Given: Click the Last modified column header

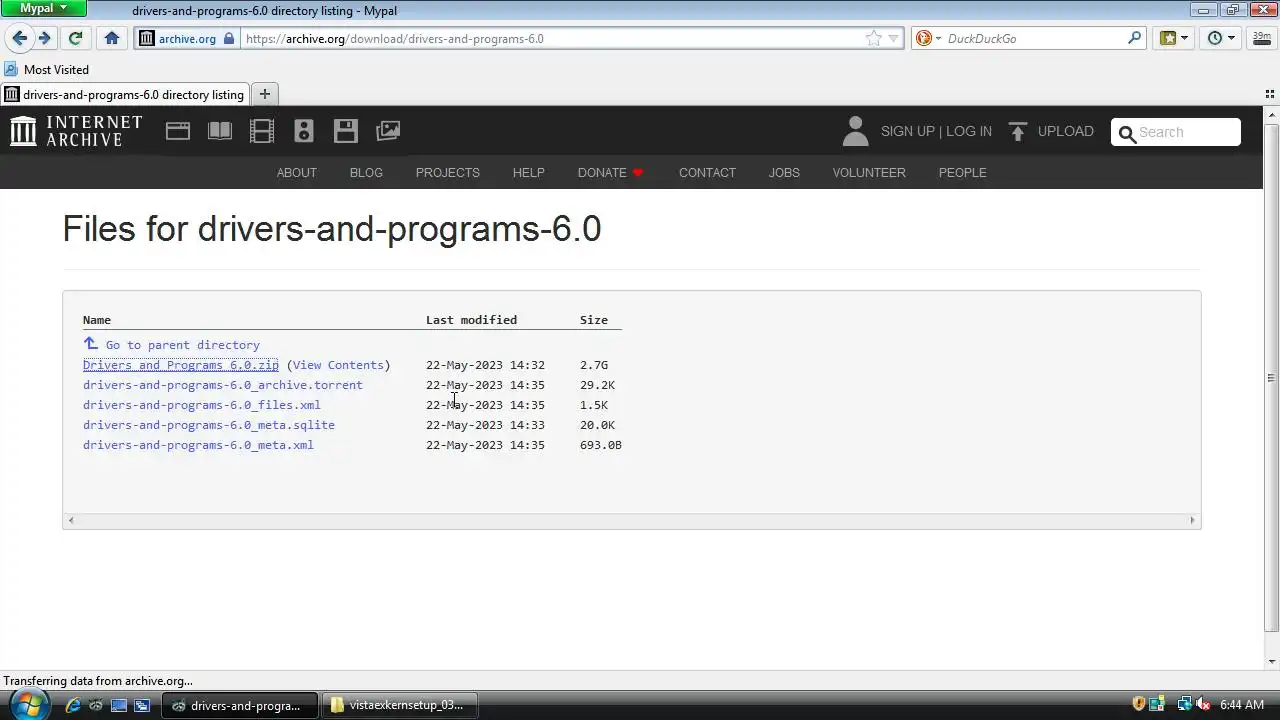Looking at the screenshot, I should tap(471, 320).
